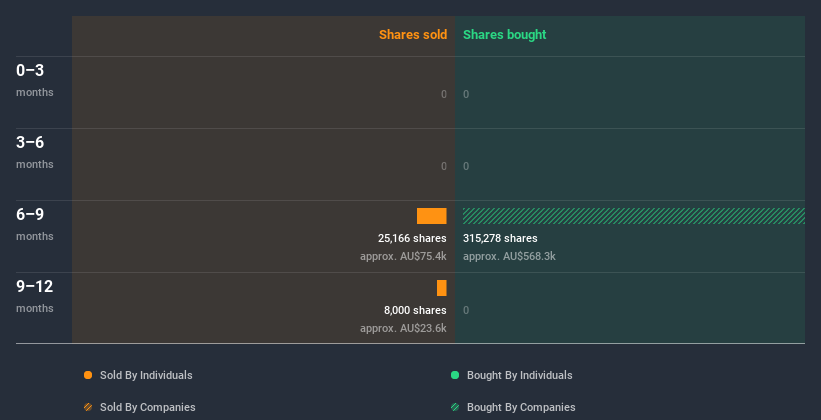Select the 3–6 months row label
The height and width of the screenshot is (420, 821).
tap(35, 152)
